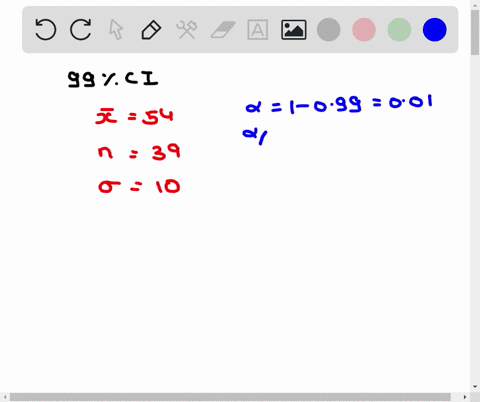Click the Redo arrow icon

tap(81, 30)
